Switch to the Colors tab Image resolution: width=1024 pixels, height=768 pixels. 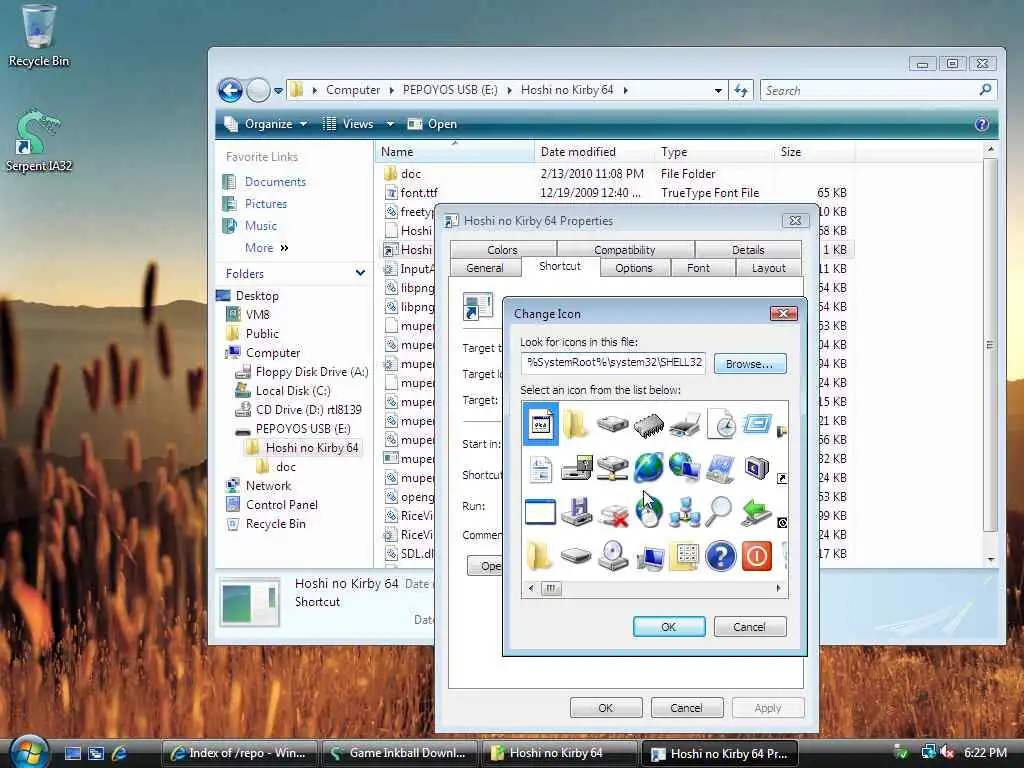click(502, 249)
